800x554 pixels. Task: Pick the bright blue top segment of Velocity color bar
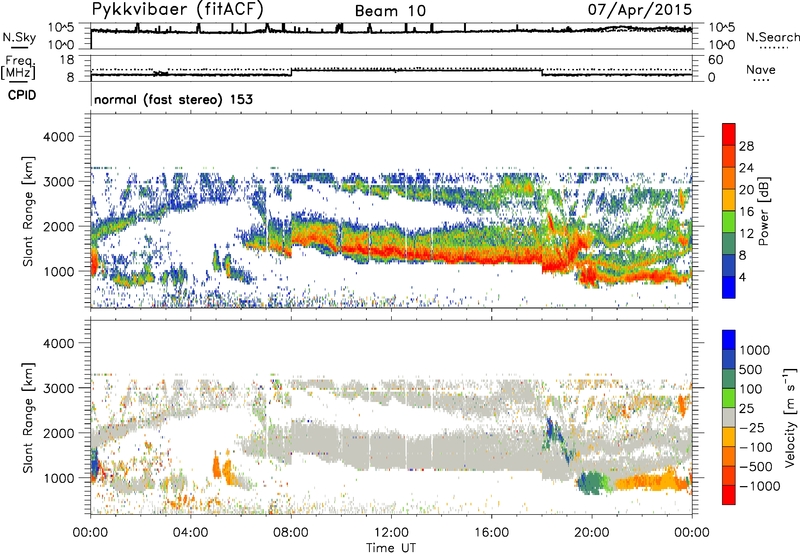[x=729, y=340]
